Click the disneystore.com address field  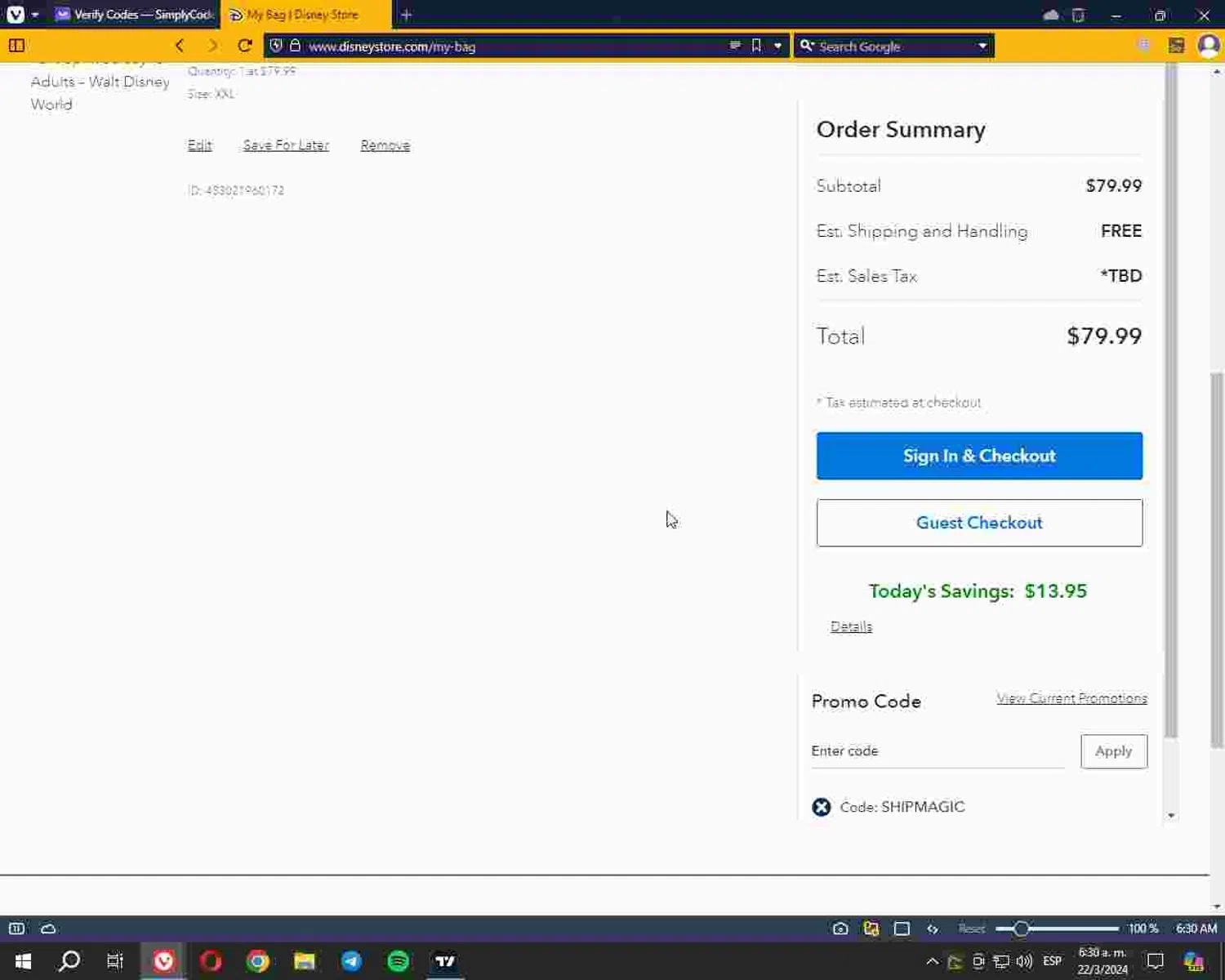coord(514,47)
